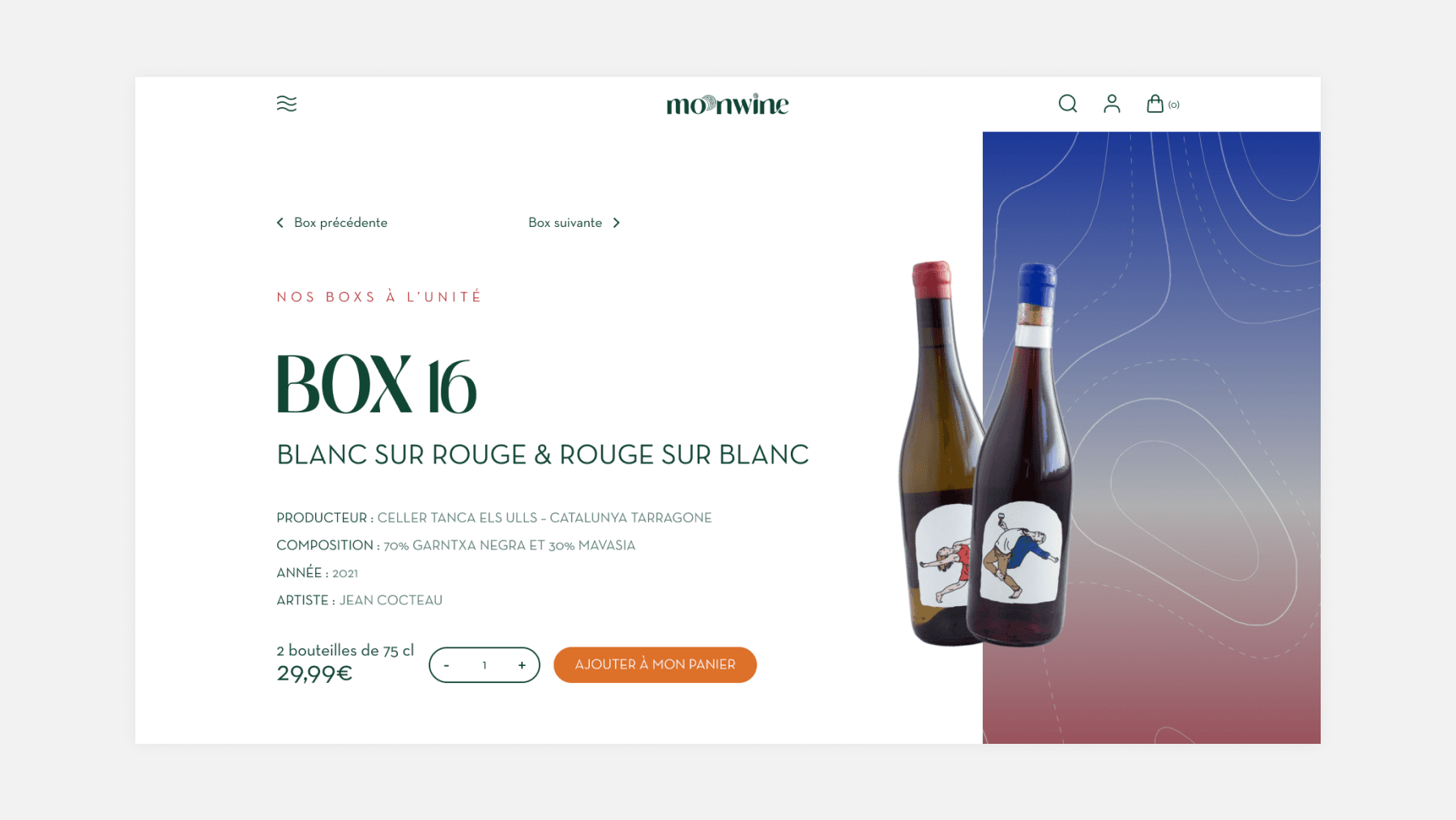1456x820 pixels.
Task: Click the quantity field showing 1
Action: click(x=485, y=665)
